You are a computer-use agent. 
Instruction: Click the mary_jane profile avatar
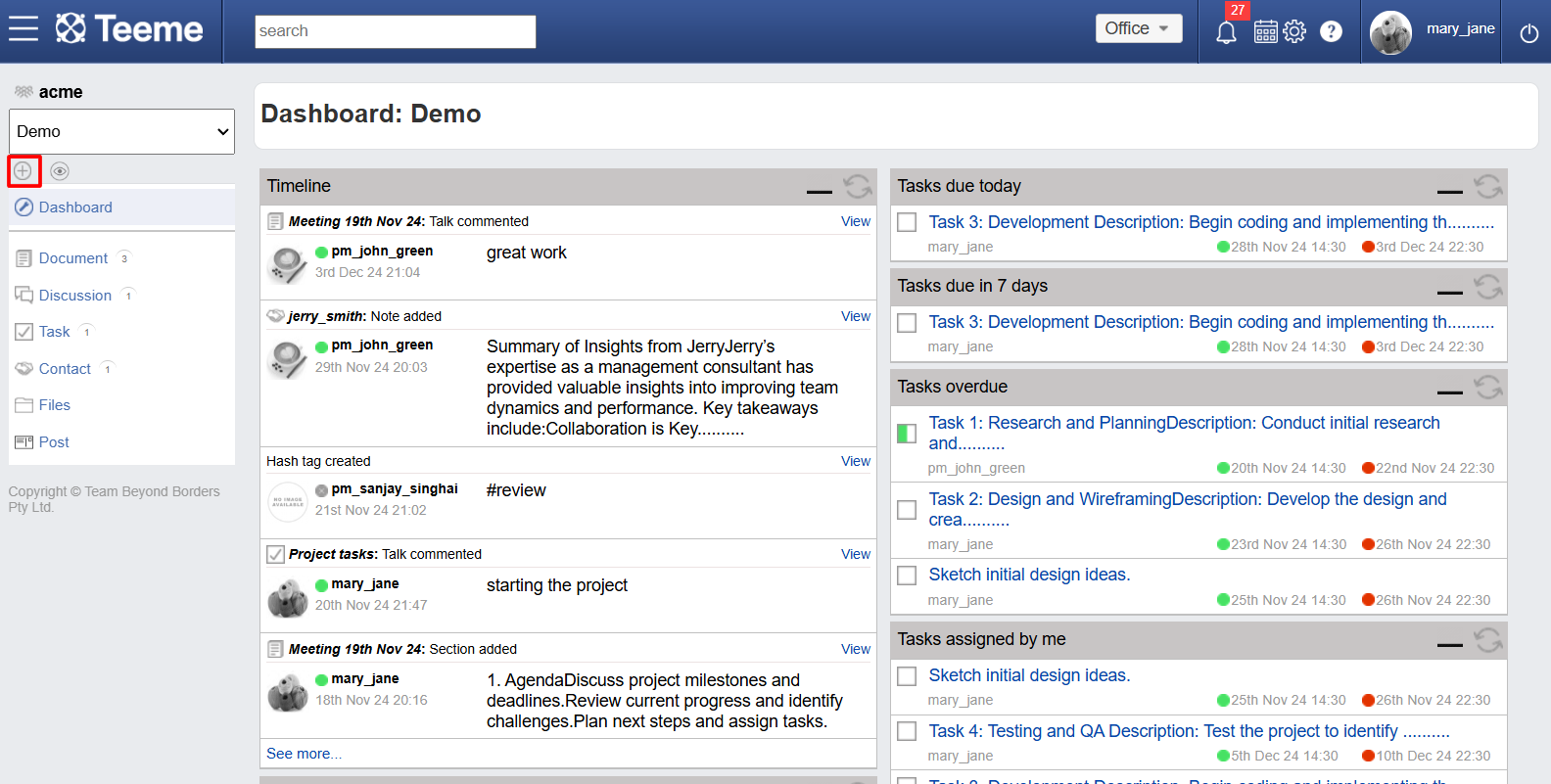point(1390,32)
